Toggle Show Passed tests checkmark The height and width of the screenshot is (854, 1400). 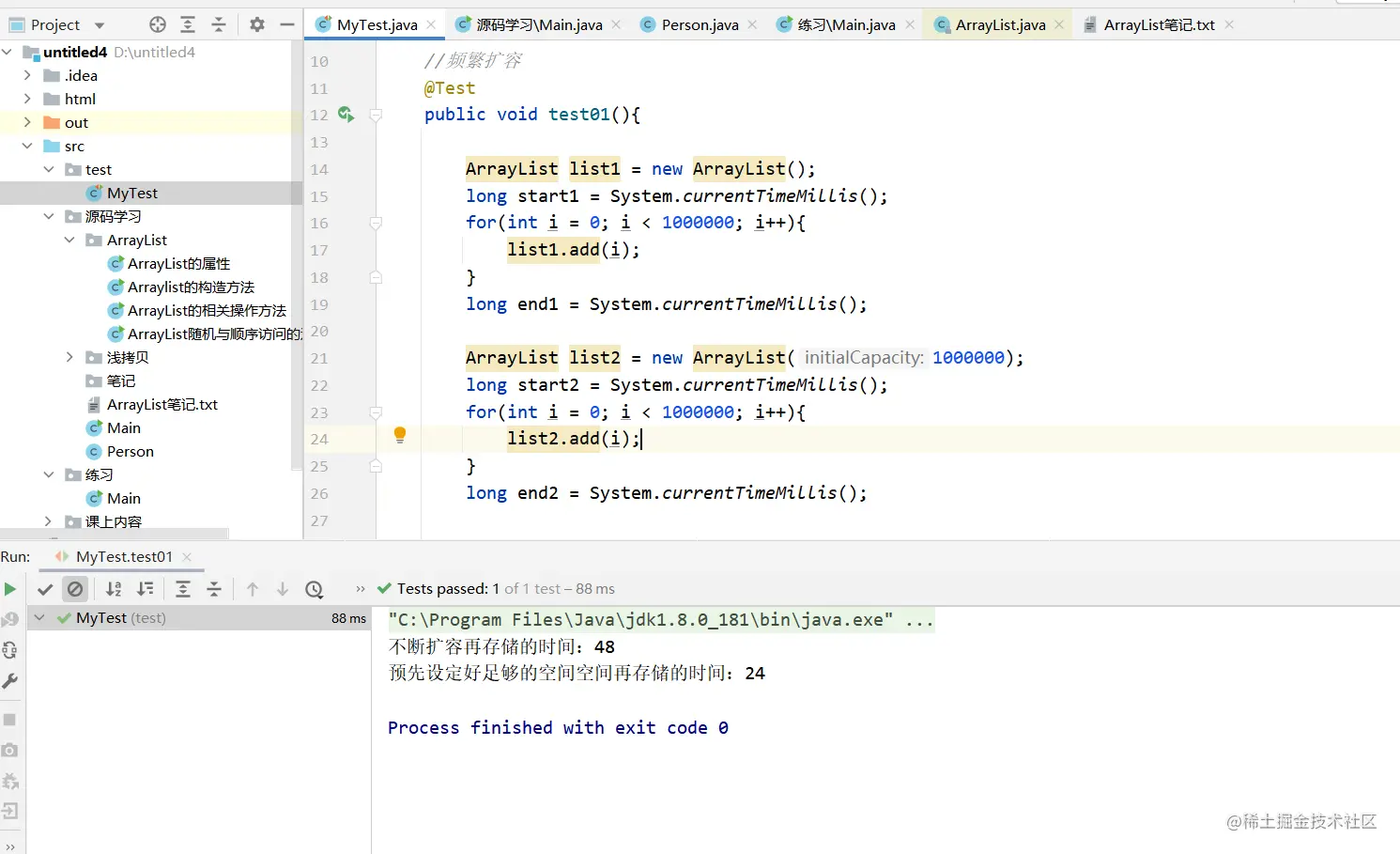click(x=44, y=589)
